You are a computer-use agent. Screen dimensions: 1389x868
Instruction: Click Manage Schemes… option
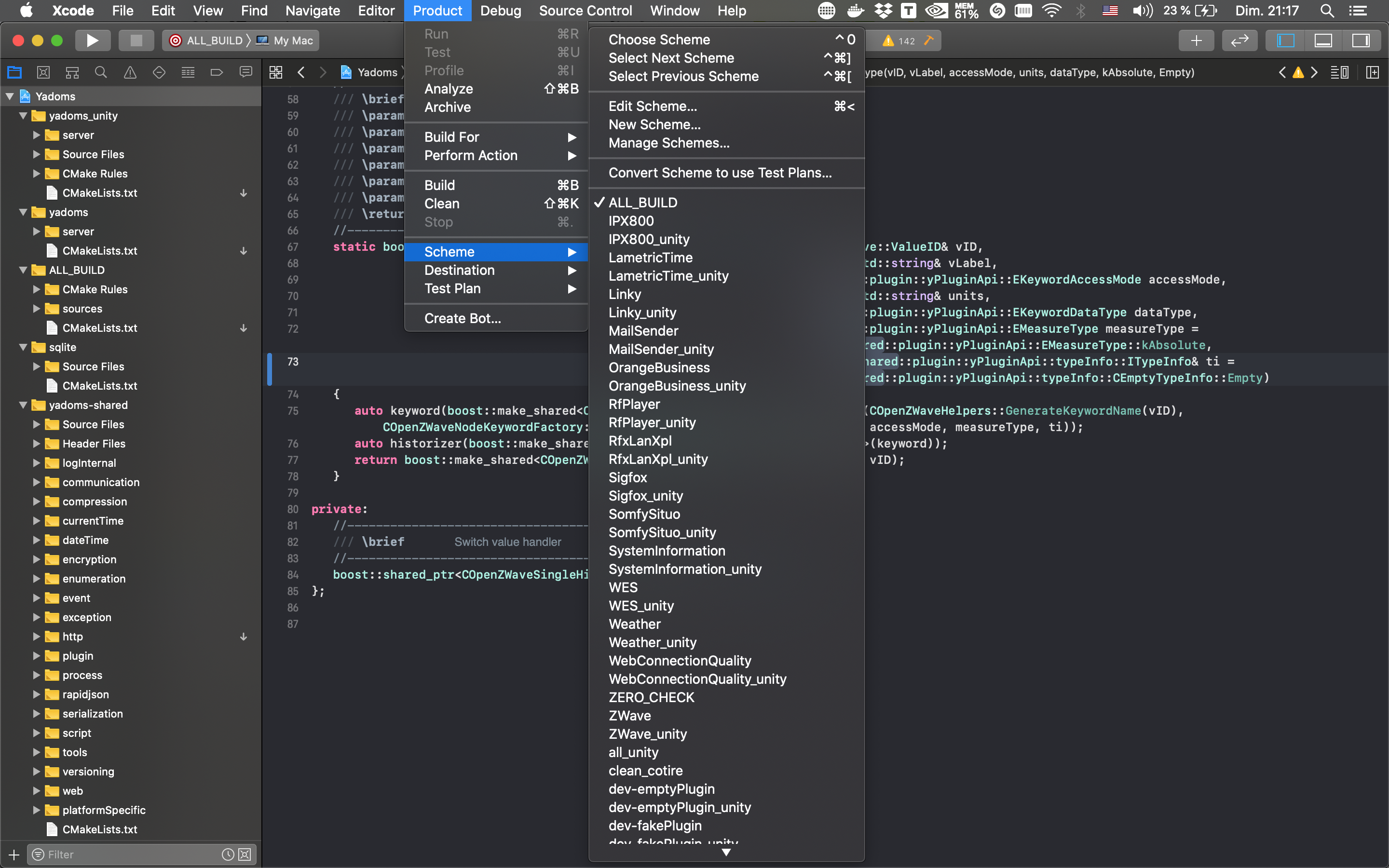point(668,143)
